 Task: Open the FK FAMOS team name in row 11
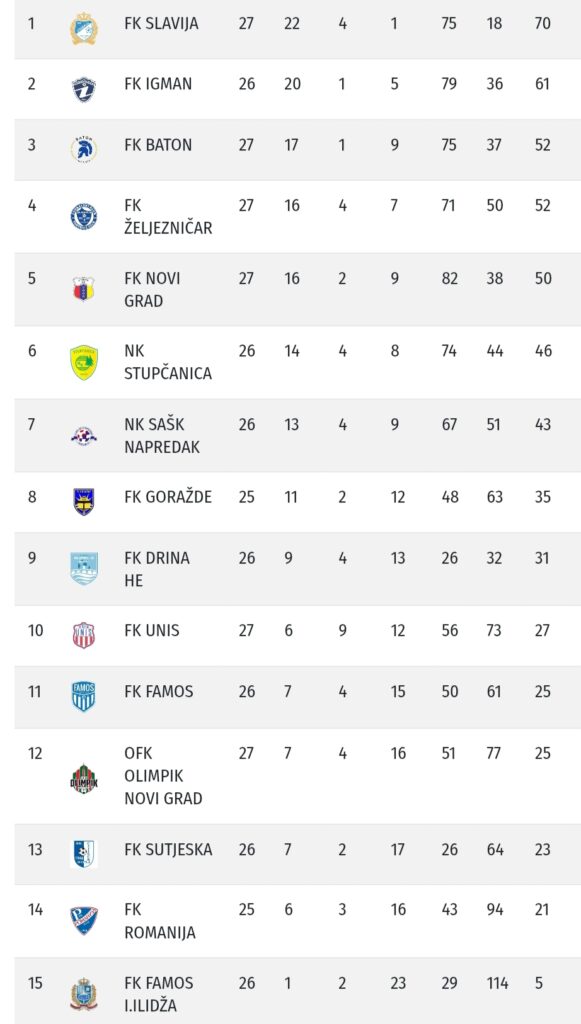159,692
